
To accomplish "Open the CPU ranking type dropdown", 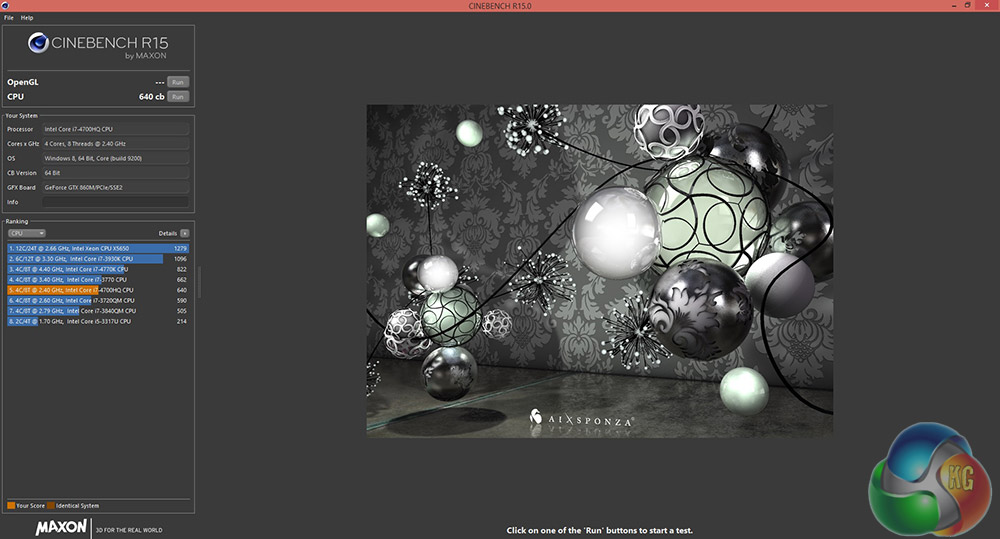I will pyautogui.click(x=27, y=233).
